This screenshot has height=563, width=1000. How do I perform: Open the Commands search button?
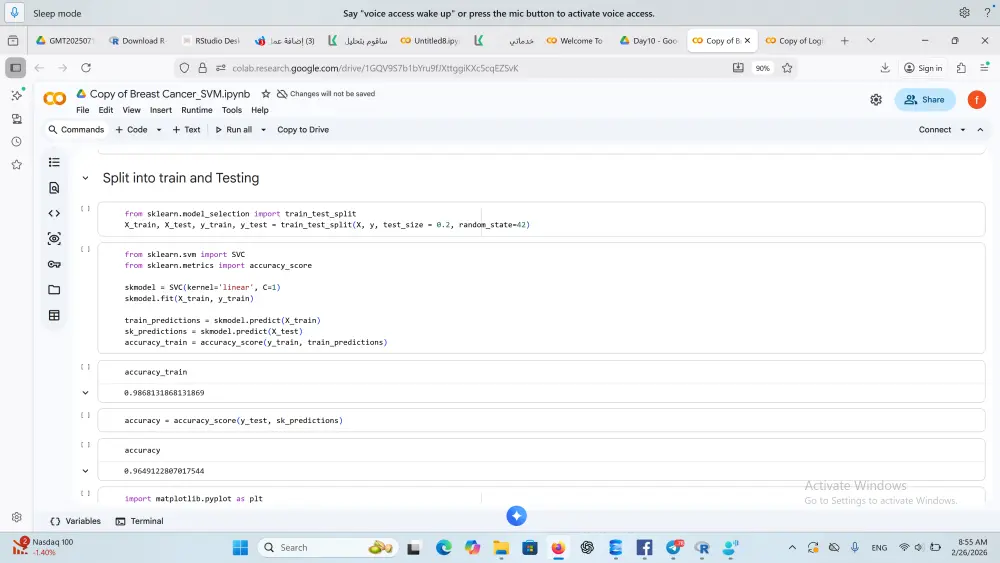(x=76, y=130)
